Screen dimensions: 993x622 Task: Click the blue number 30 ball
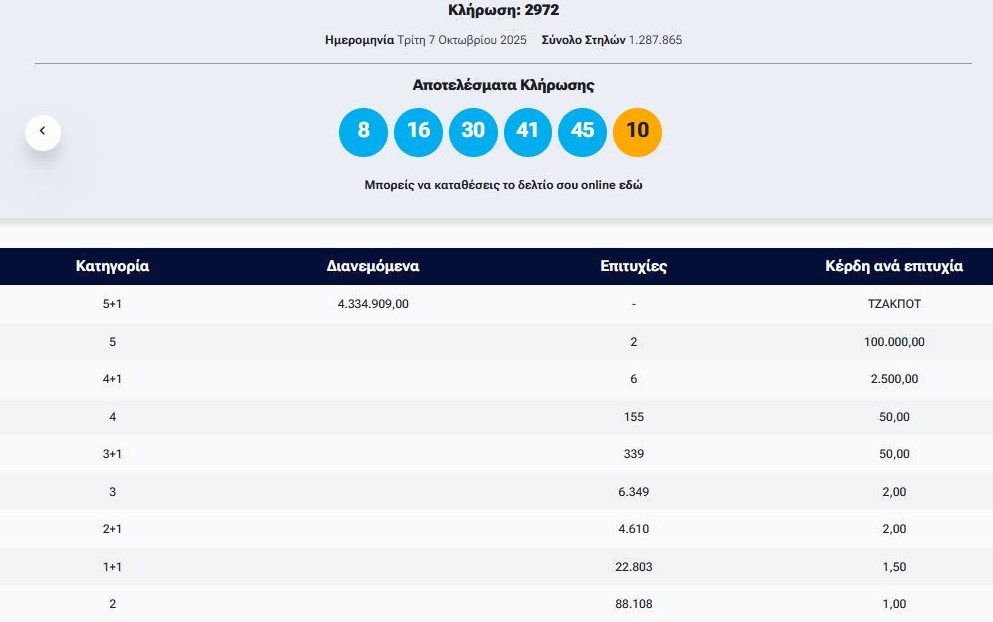coord(473,131)
